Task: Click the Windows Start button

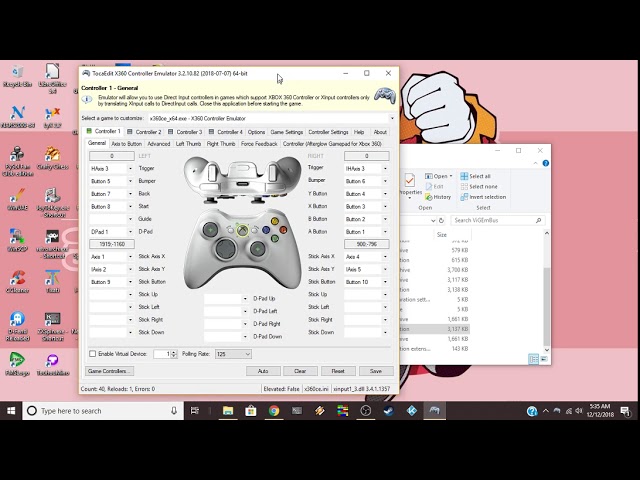Action: (x=11, y=410)
